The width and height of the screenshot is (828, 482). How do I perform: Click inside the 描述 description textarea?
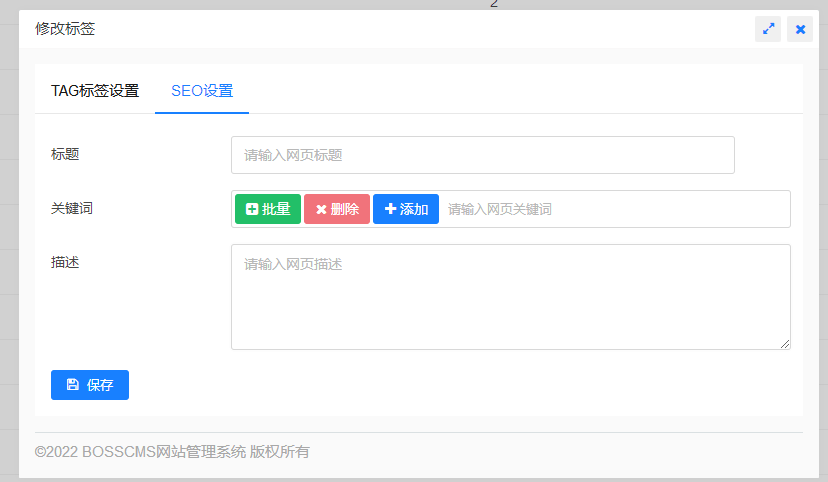pos(510,297)
